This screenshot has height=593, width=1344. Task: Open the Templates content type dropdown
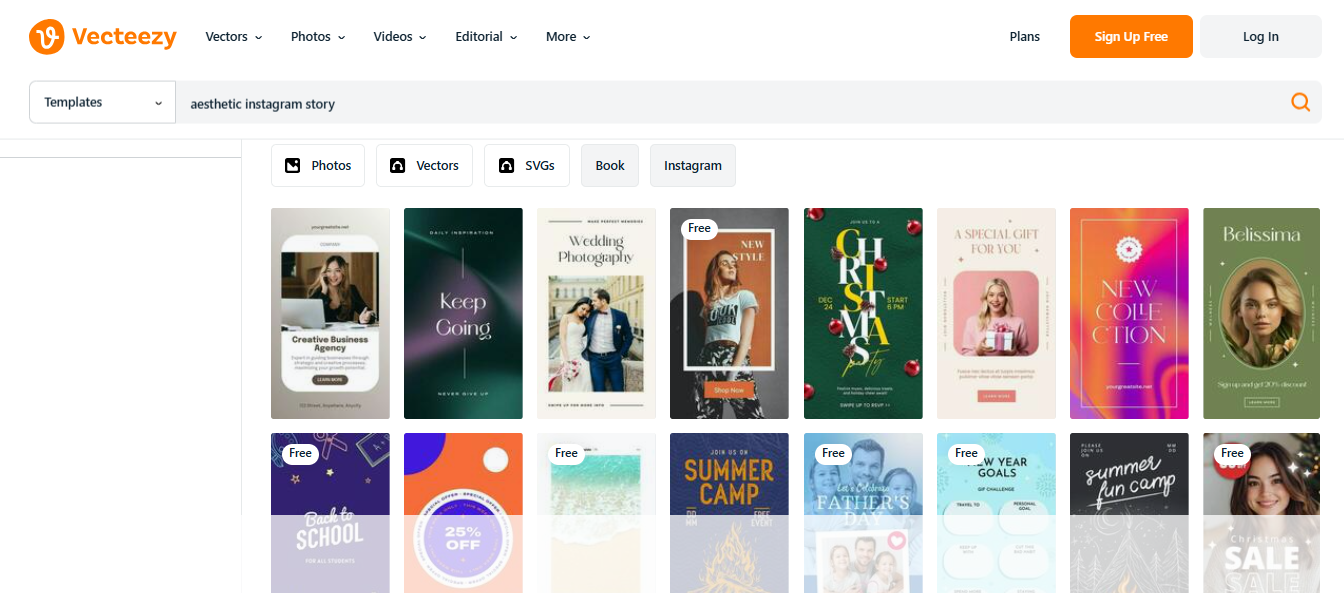103,102
